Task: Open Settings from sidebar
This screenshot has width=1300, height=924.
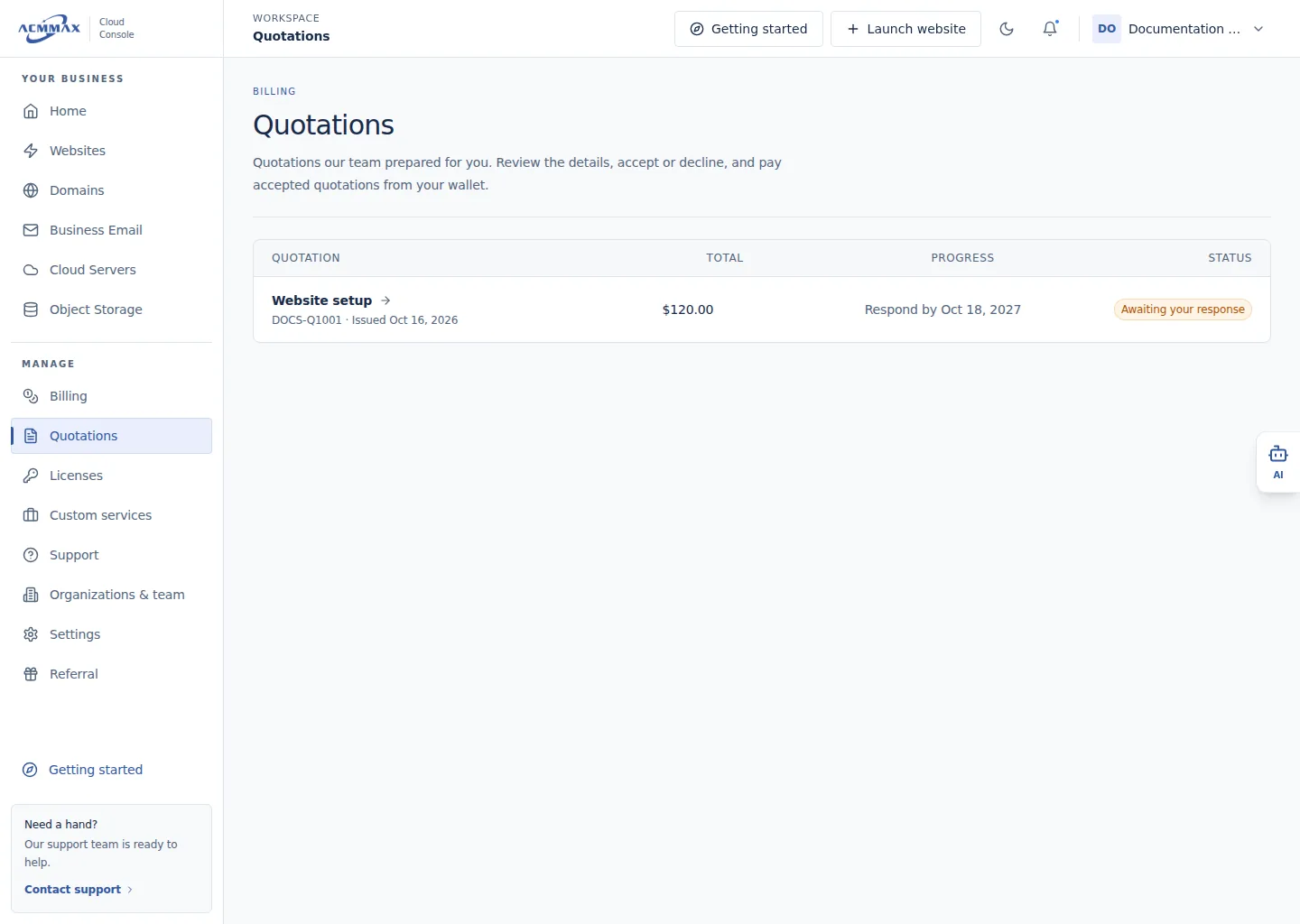Action: (x=111, y=634)
